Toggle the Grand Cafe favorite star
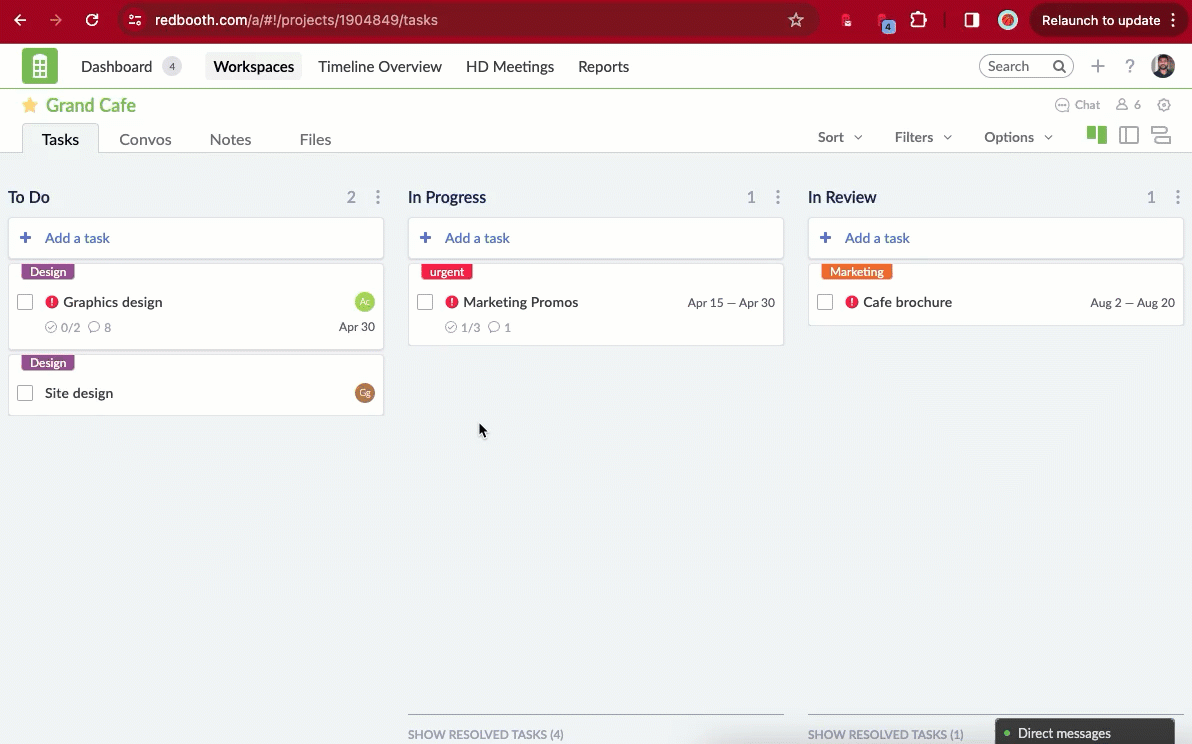This screenshot has height=744, width=1192. coord(30,105)
